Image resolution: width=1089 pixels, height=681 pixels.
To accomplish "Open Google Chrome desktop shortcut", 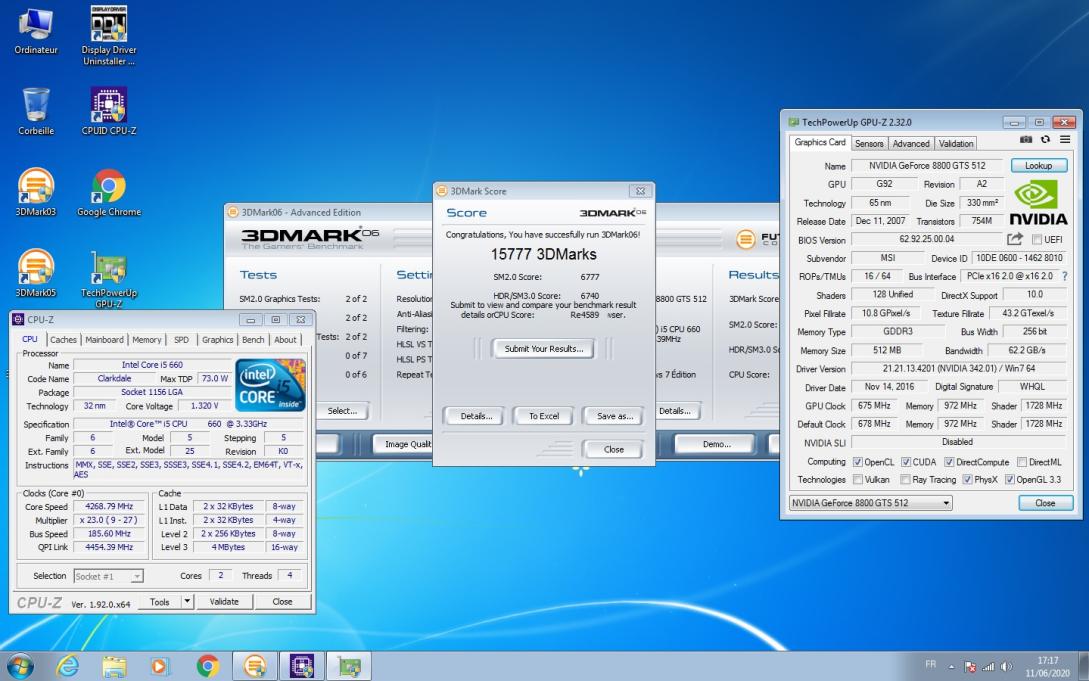I will 109,192.
